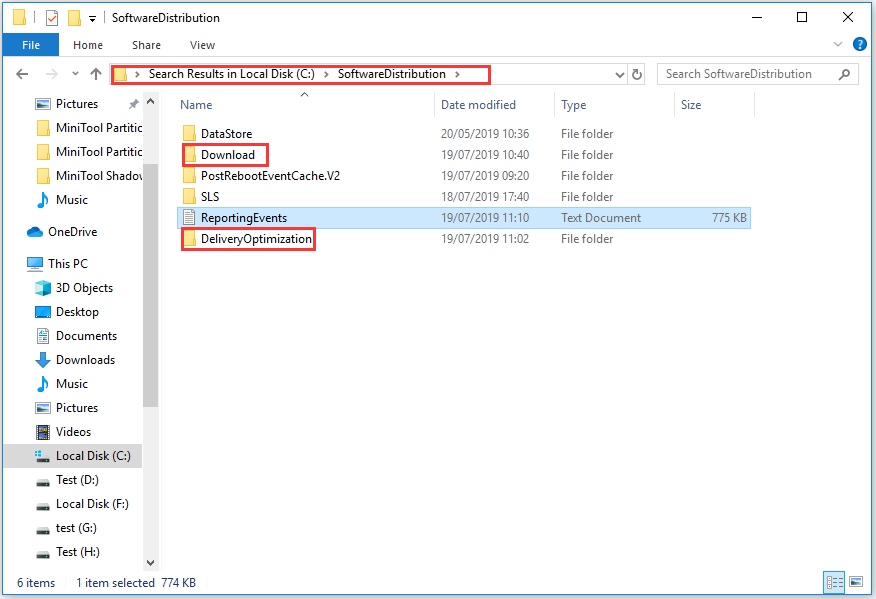Click the SoftwareDistribution breadcrumb segment
The height and width of the screenshot is (599, 876).
tap(392, 74)
